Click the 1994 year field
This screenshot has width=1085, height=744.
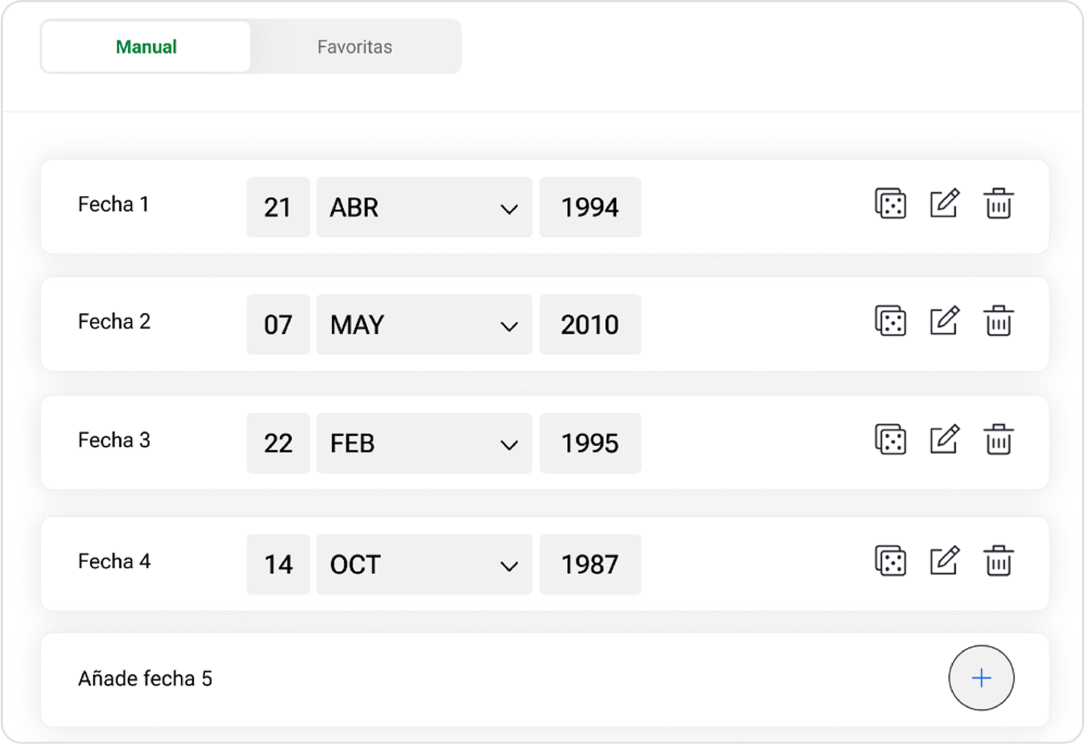(x=590, y=208)
